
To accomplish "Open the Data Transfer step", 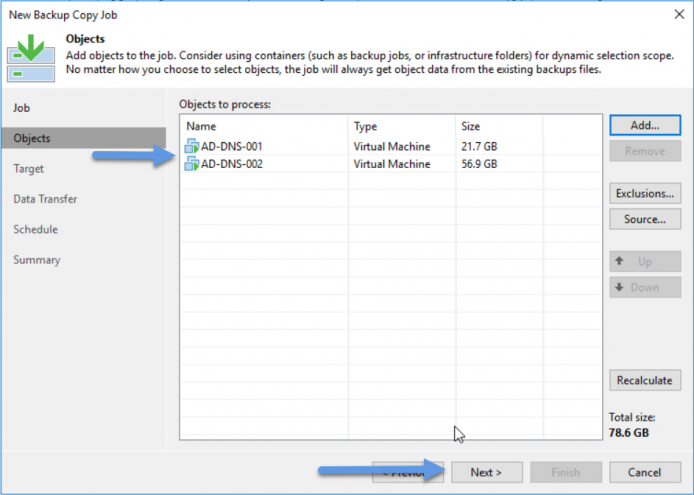I will point(45,199).
